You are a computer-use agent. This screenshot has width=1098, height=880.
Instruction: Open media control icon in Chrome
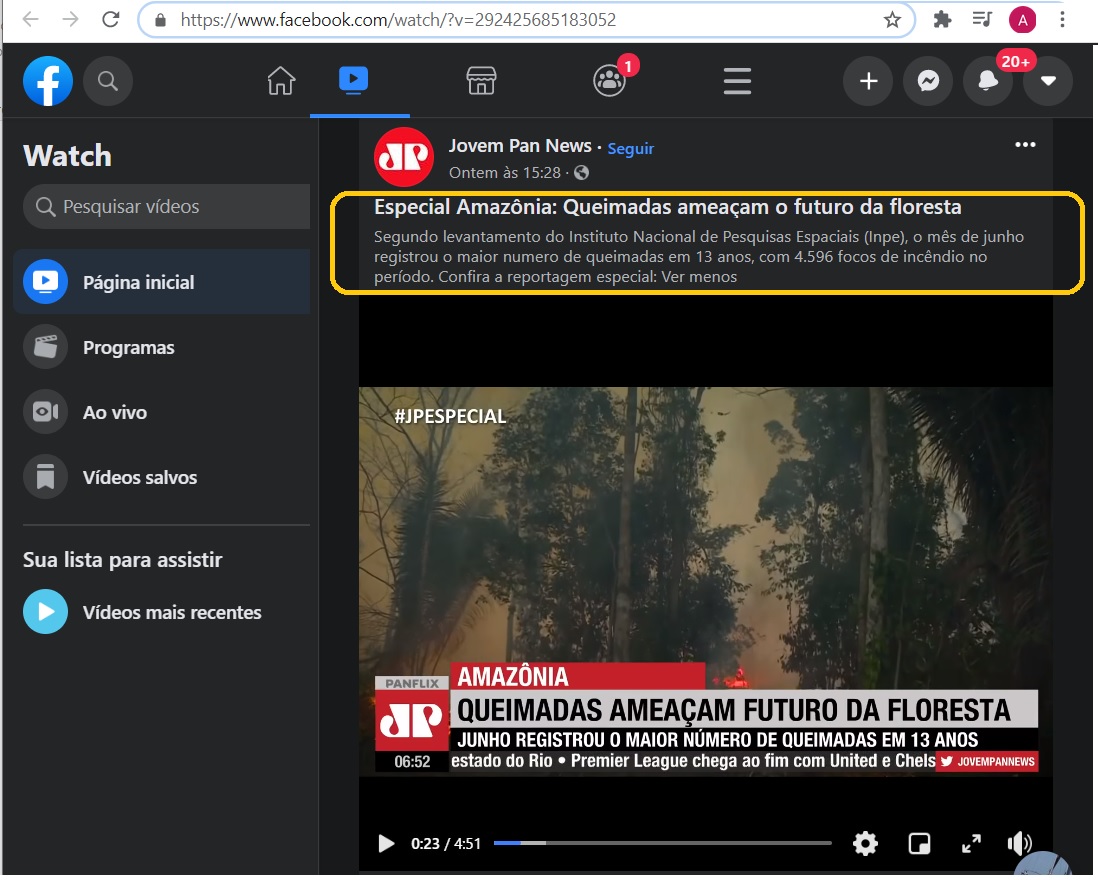982,20
